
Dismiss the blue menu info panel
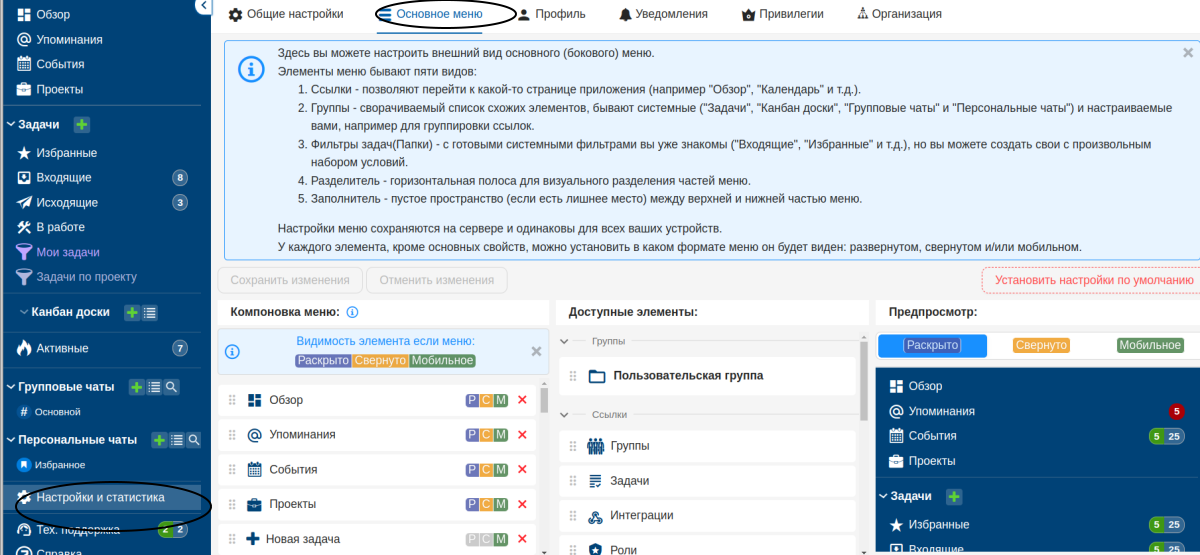coord(1188,52)
